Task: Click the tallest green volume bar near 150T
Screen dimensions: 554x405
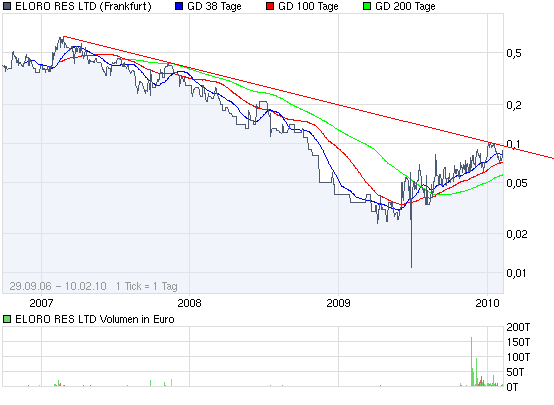Action: [471, 361]
